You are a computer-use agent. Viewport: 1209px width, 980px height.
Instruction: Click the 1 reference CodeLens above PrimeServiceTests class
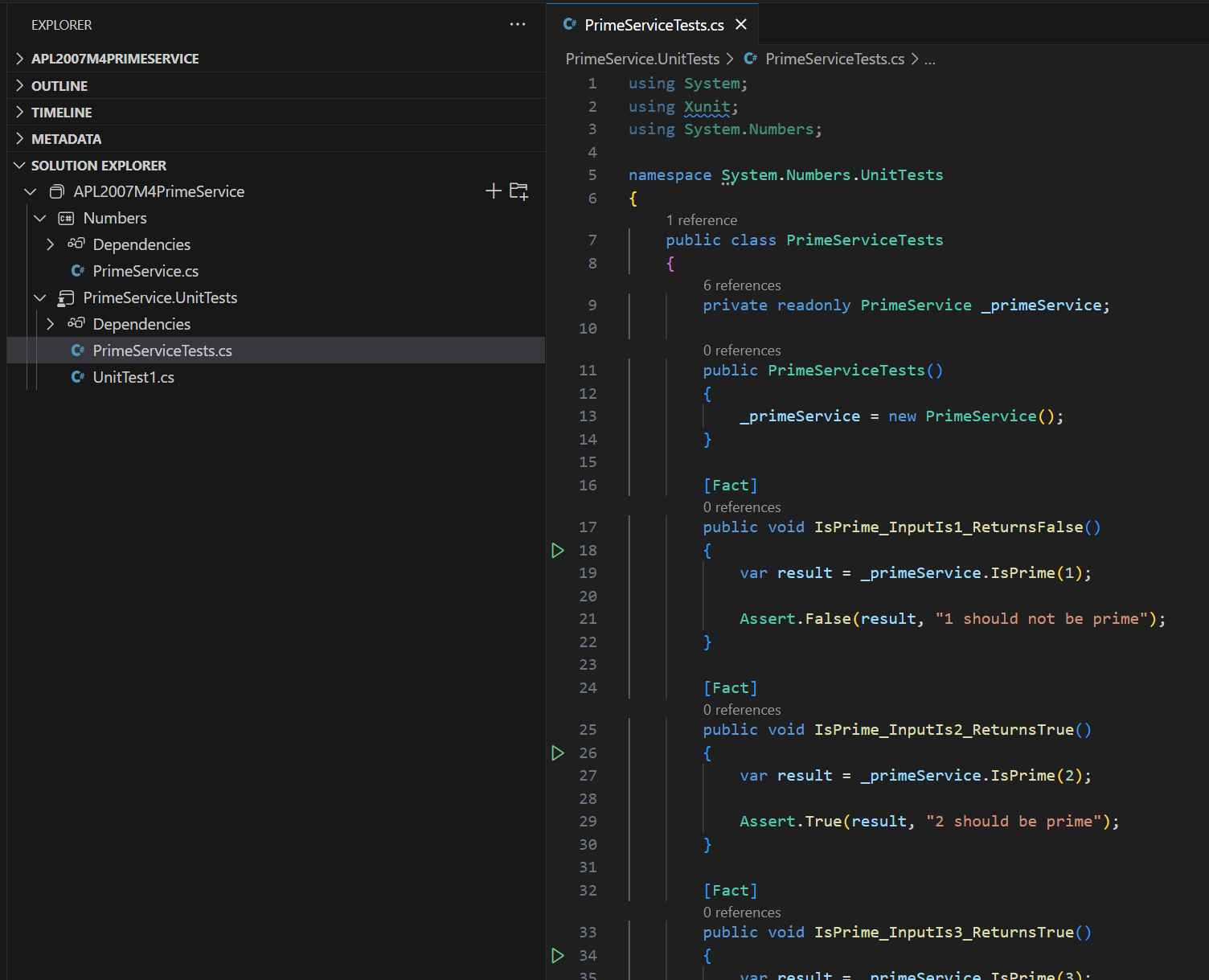(x=701, y=219)
